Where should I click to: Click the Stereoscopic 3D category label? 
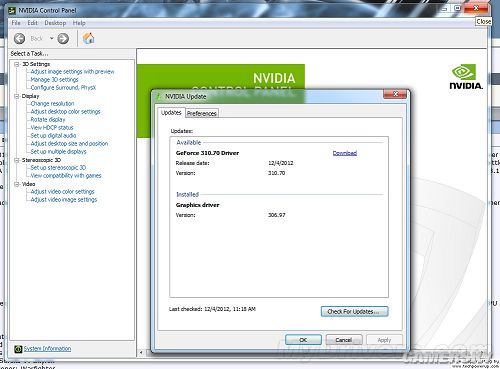click(x=41, y=160)
